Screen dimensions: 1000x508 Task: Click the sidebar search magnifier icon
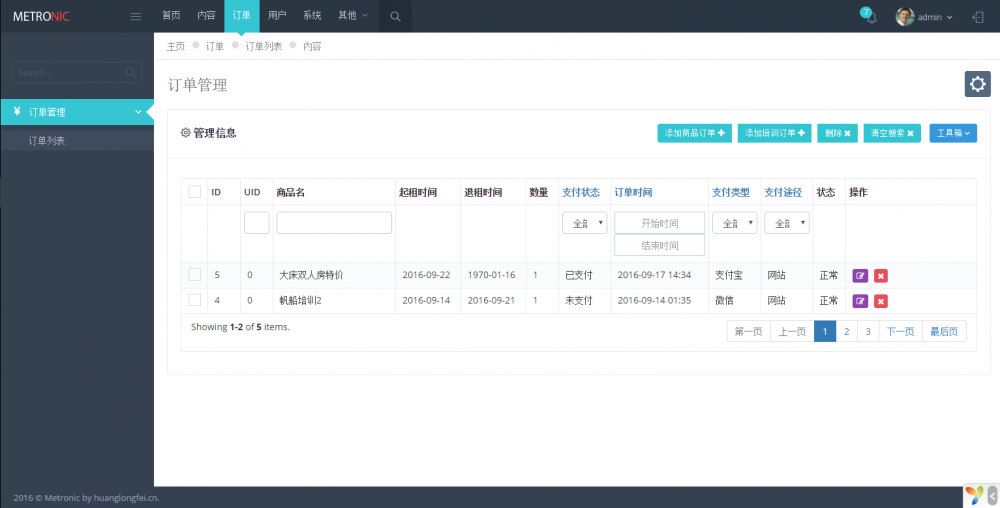click(x=131, y=73)
